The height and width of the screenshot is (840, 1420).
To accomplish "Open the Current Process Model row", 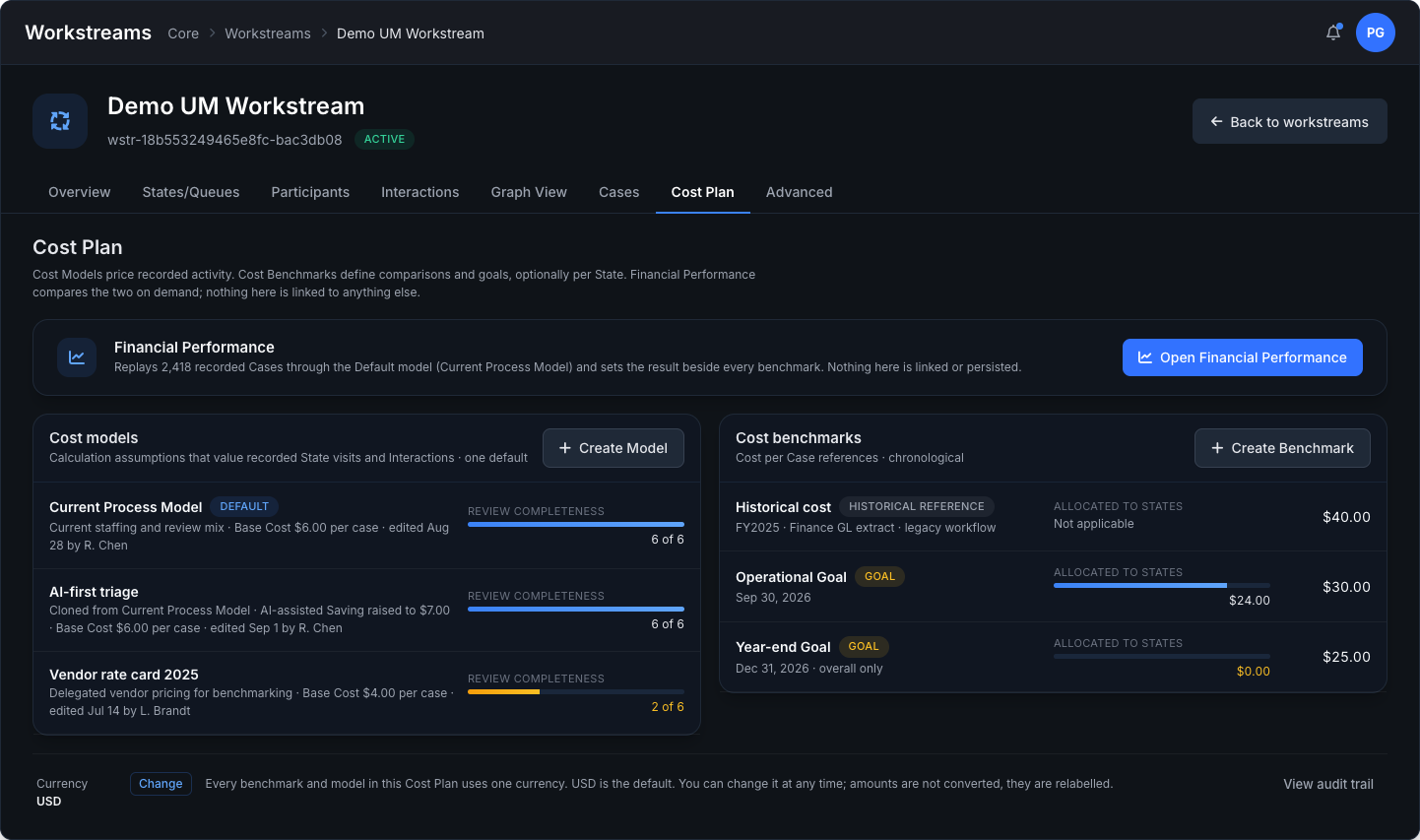I will coord(366,525).
